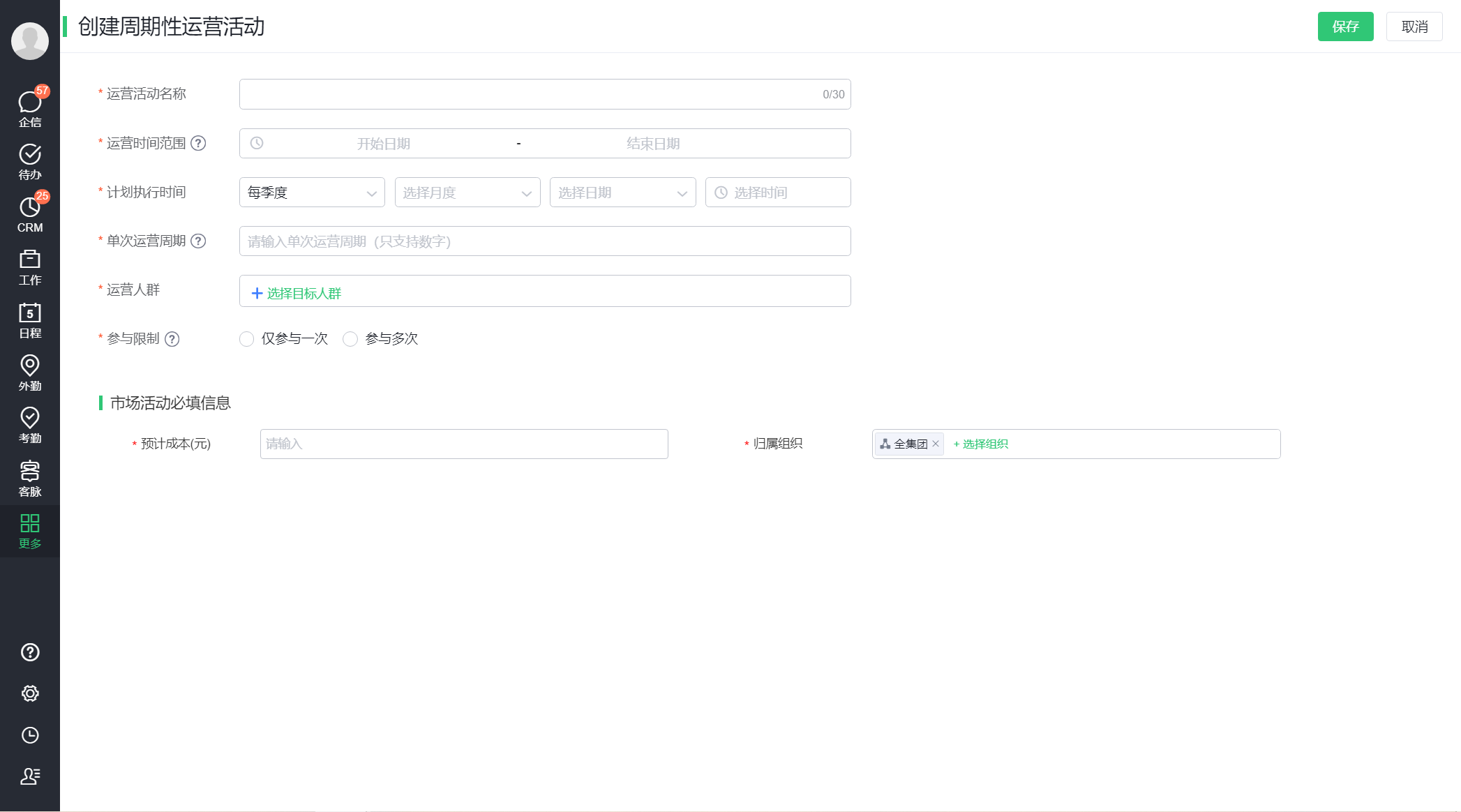The image size is (1461, 812).
Task: Click the clock icon in date range field
Action: (x=257, y=143)
